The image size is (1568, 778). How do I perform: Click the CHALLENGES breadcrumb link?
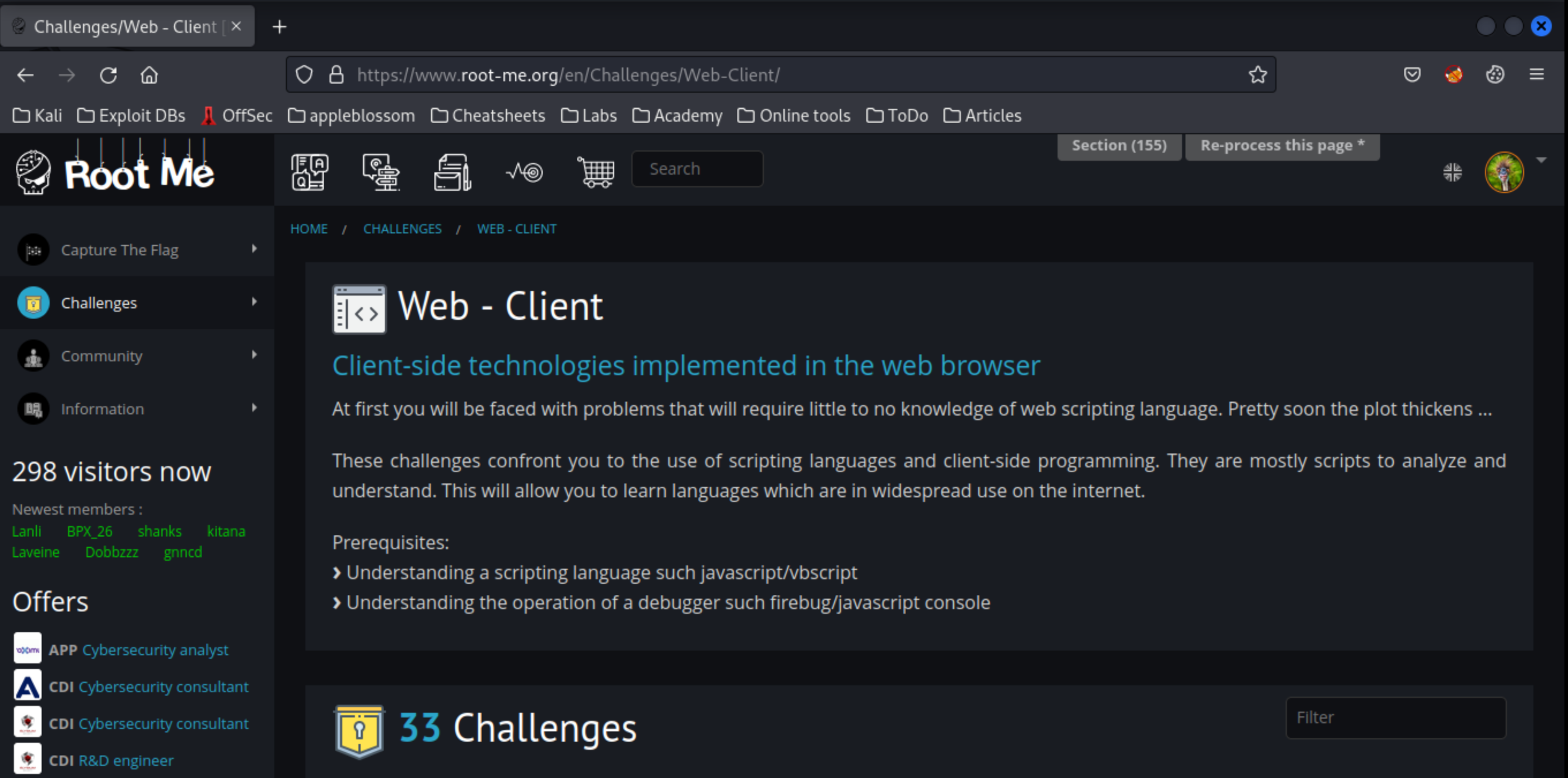click(x=402, y=228)
